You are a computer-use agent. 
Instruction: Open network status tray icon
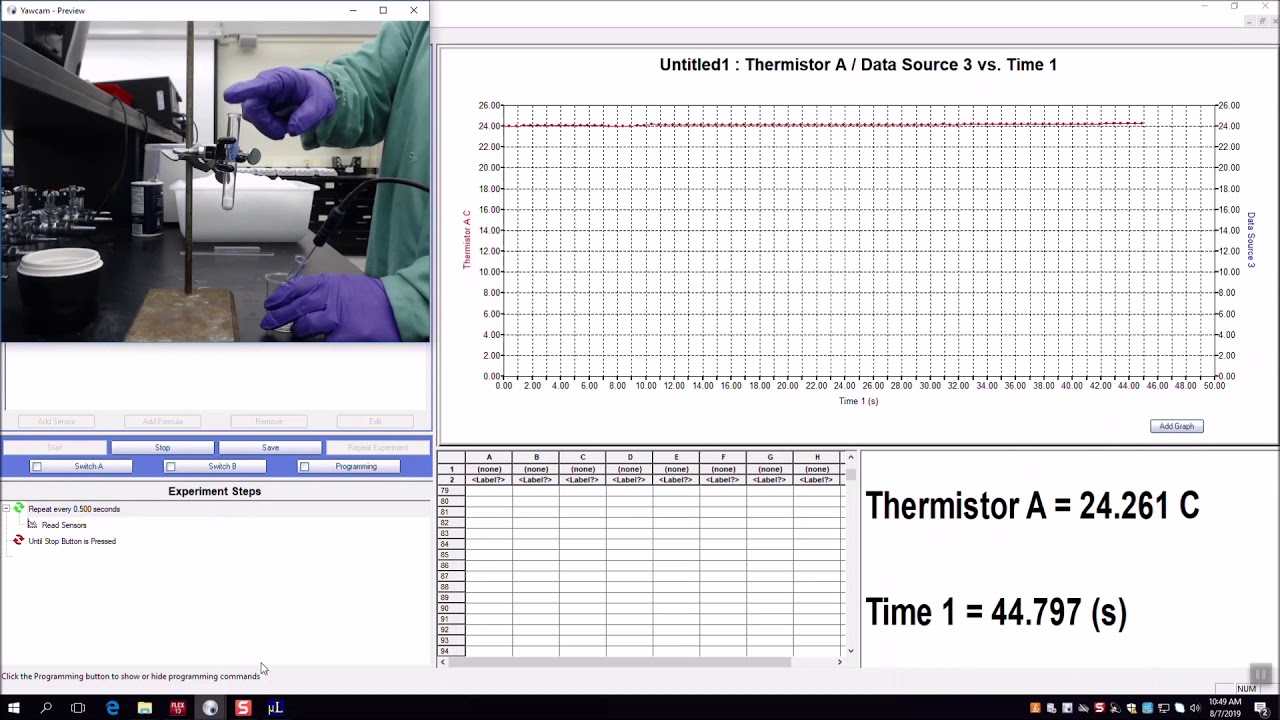pos(1163,708)
